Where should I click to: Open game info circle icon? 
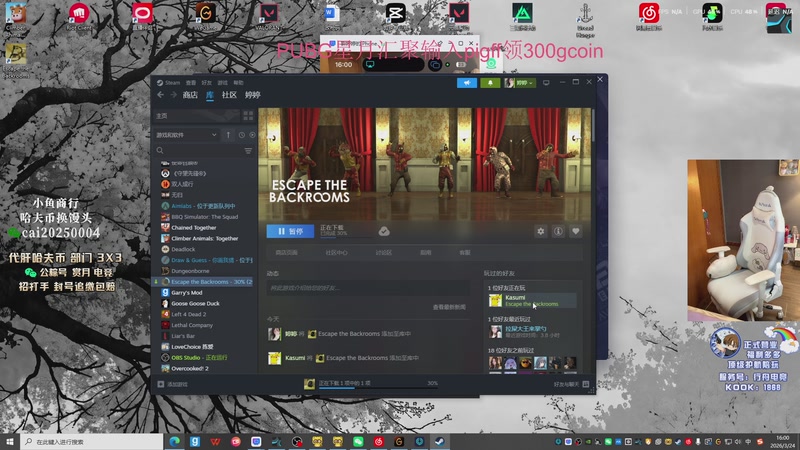(558, 231)
